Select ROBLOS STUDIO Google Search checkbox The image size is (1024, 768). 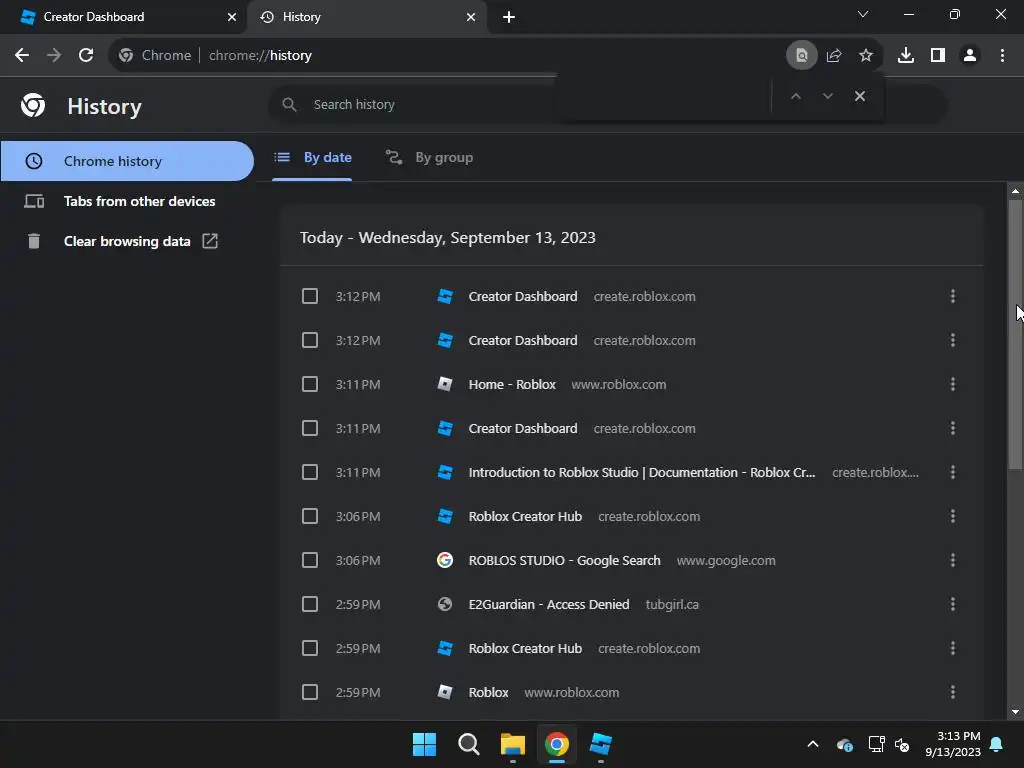pyautogui.click(x=310, y=560)
